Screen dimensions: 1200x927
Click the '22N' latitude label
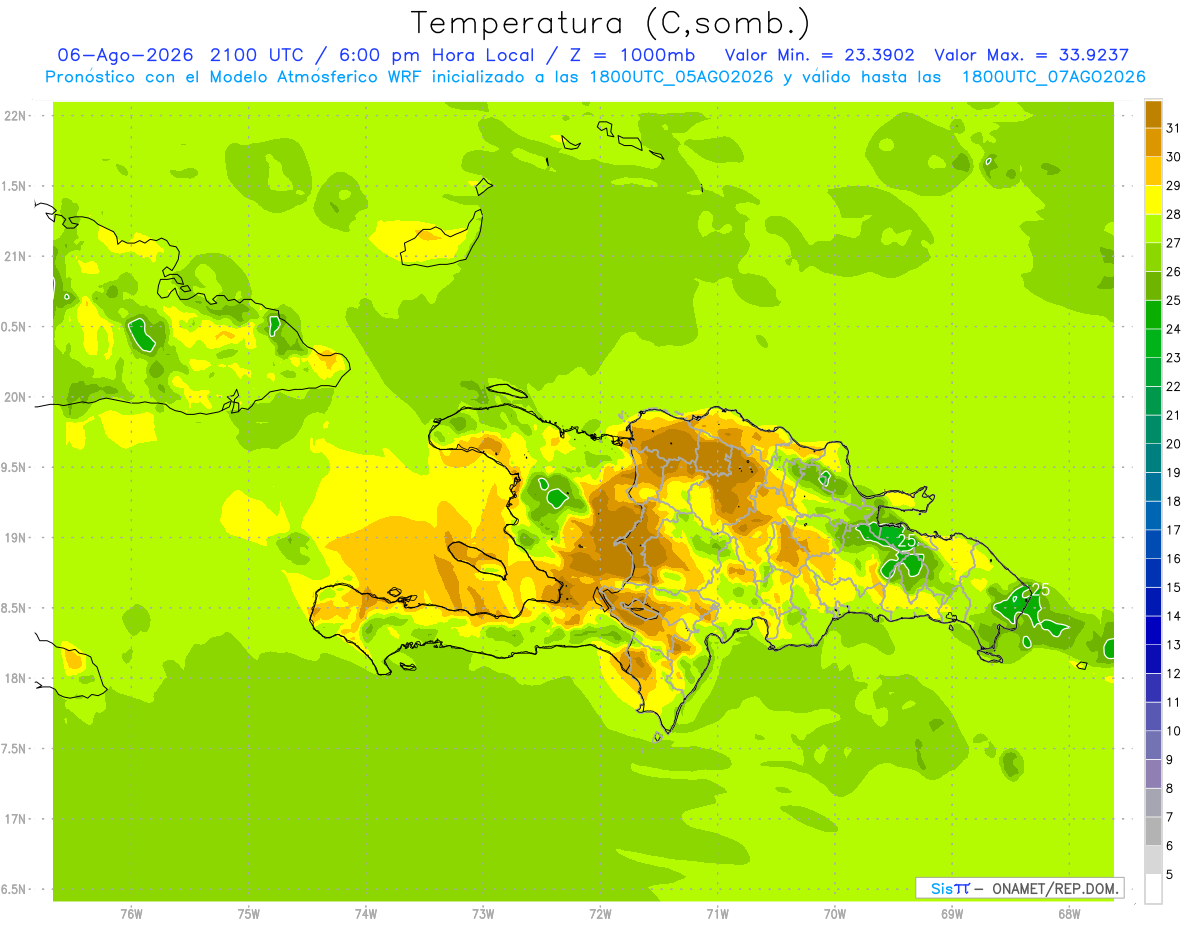pos(14,116)
